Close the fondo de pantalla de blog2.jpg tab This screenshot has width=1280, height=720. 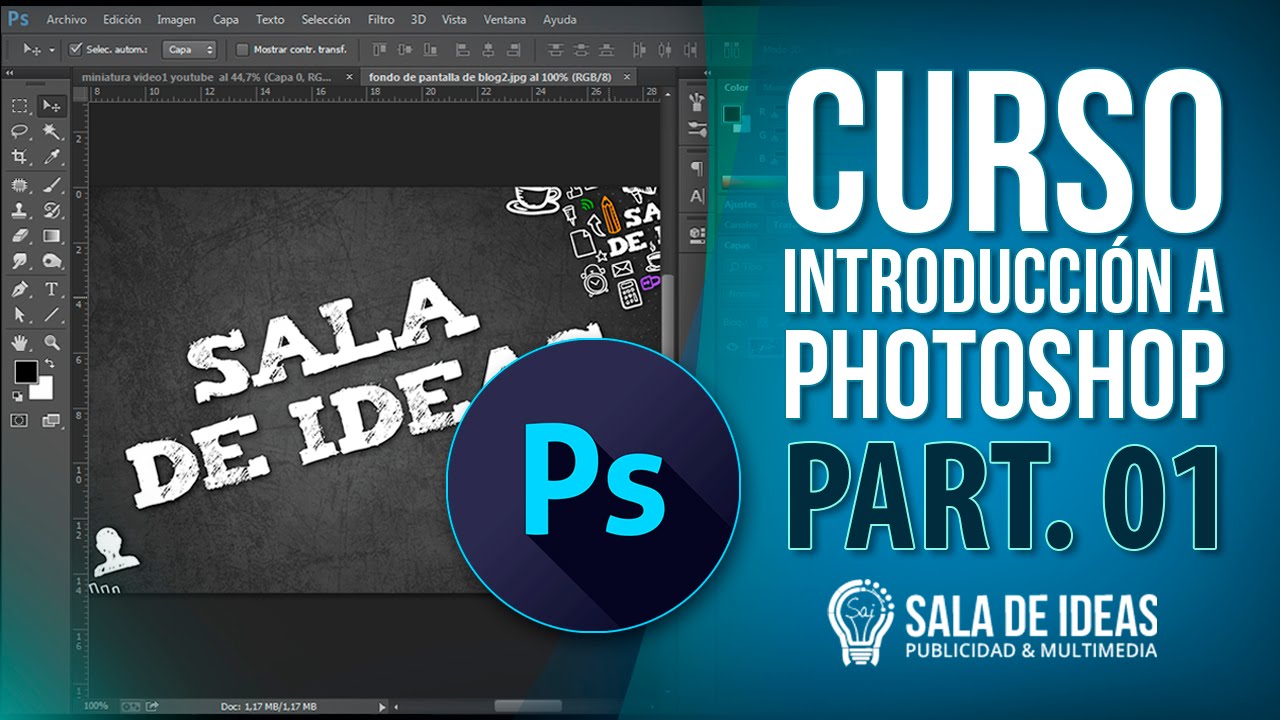[628, 76]
